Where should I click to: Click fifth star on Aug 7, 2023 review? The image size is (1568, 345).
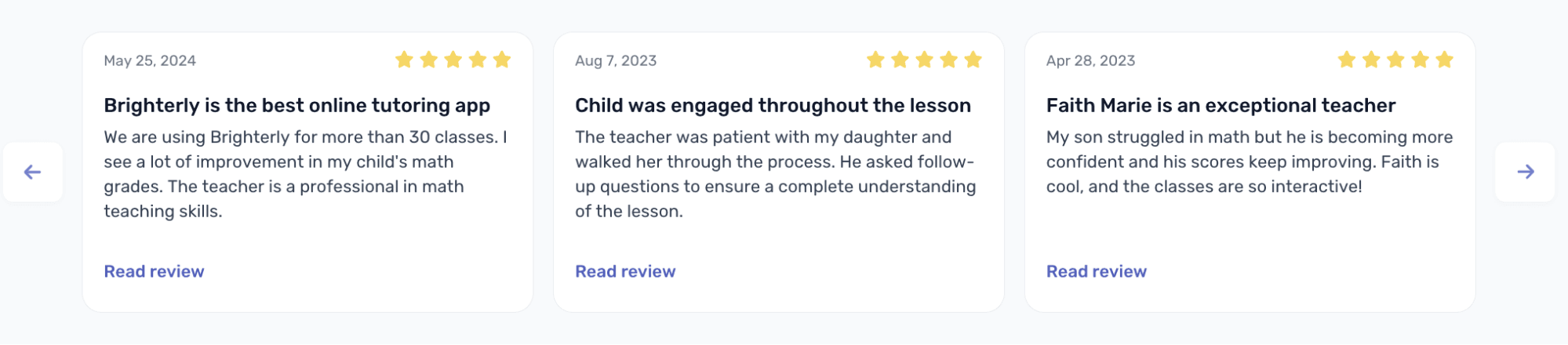point(973,60)
